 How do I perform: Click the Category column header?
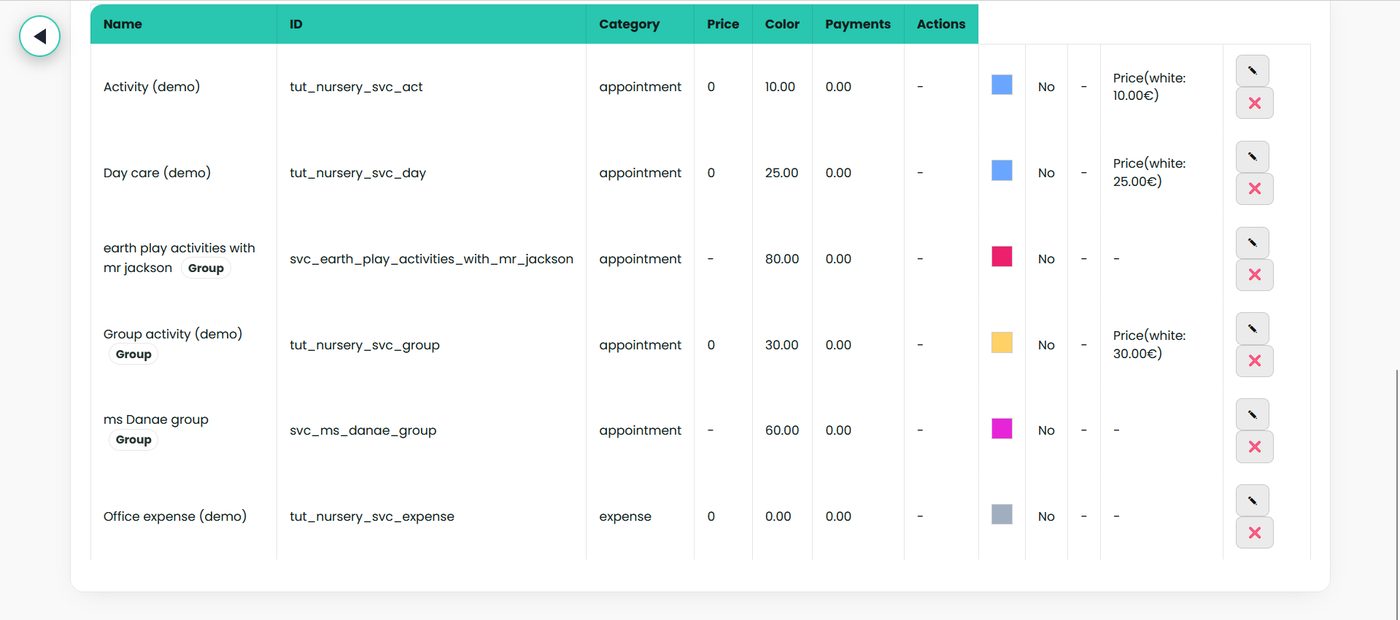629,24
